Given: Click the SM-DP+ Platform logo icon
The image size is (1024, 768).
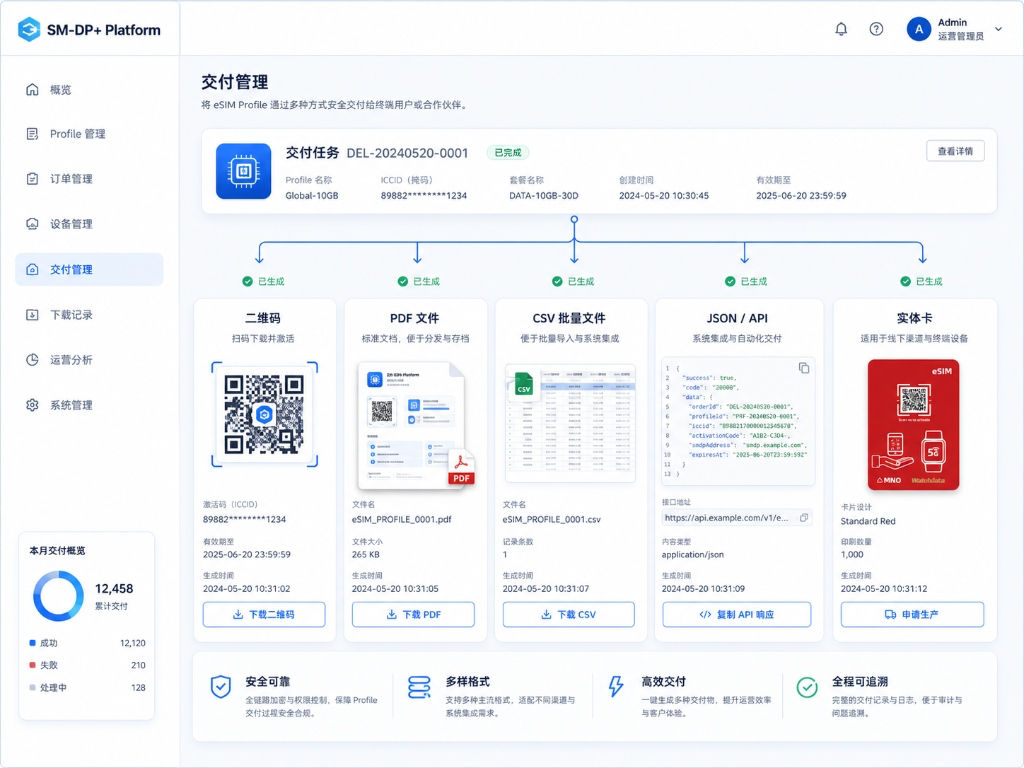Looking at the screenshot, I should click(x=29, y=29).
